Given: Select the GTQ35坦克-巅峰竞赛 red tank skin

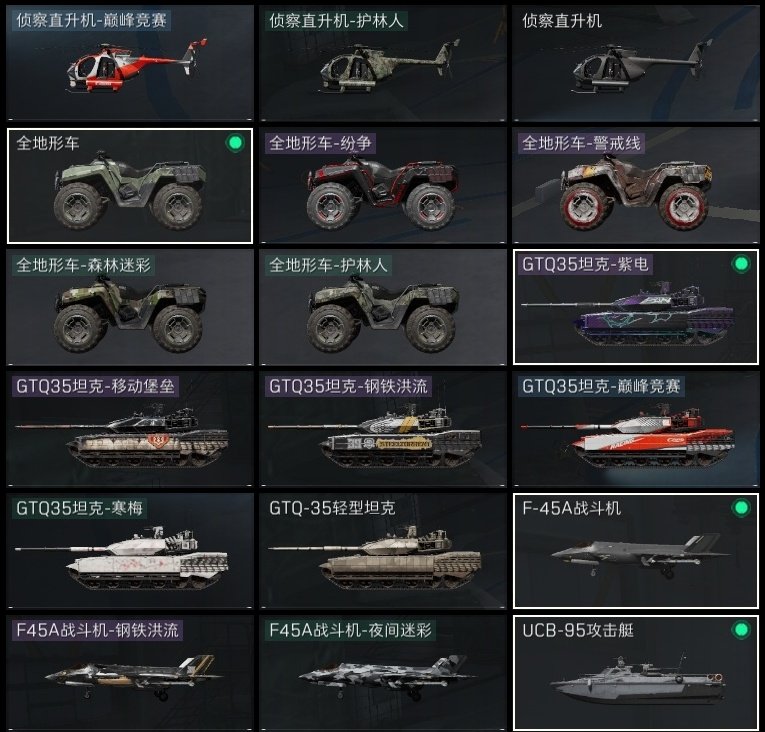Looking at the screenshot, I should coord(636,429).
